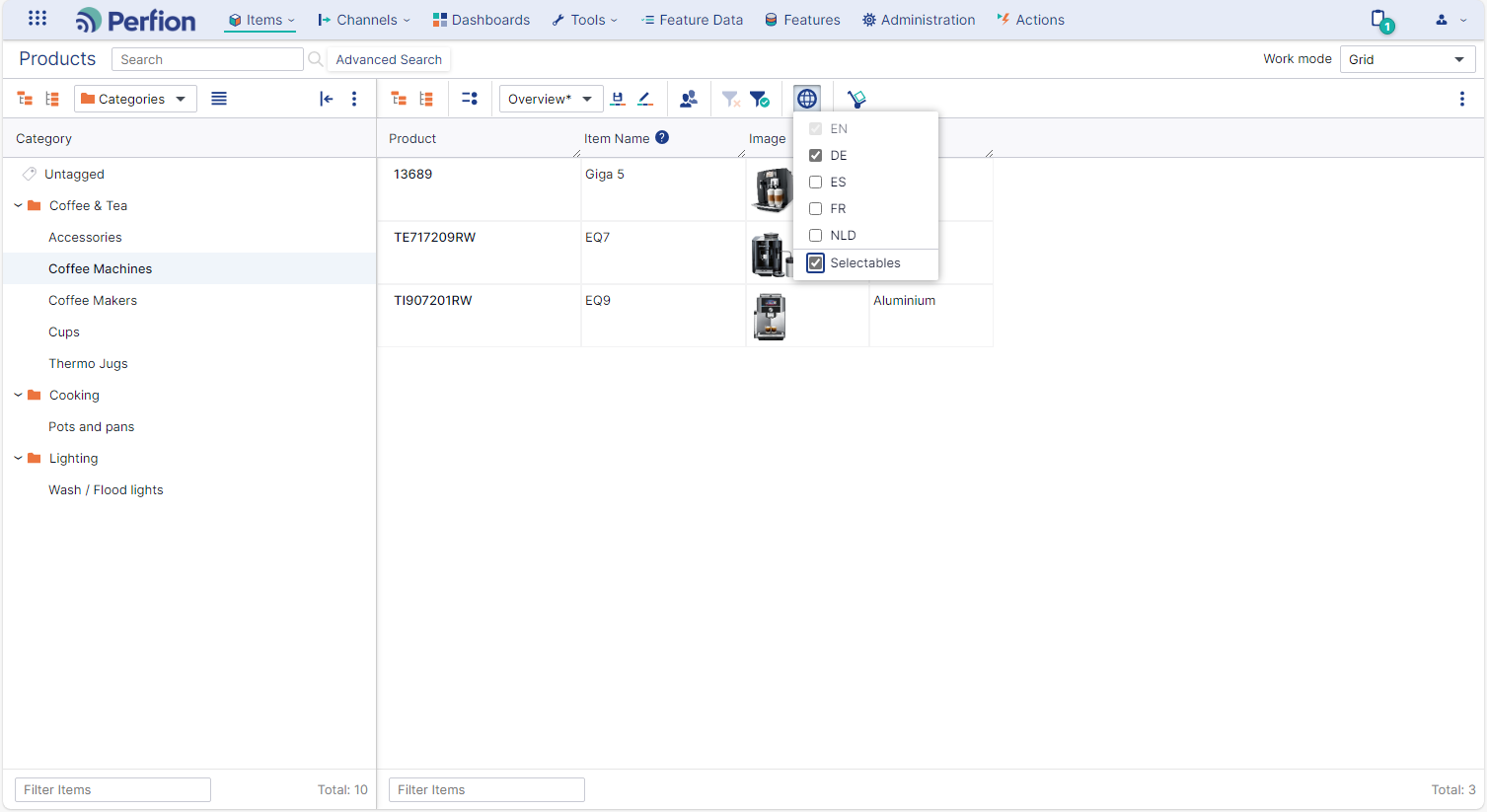Uncheck the DE language checkbox

pos(815,155)
